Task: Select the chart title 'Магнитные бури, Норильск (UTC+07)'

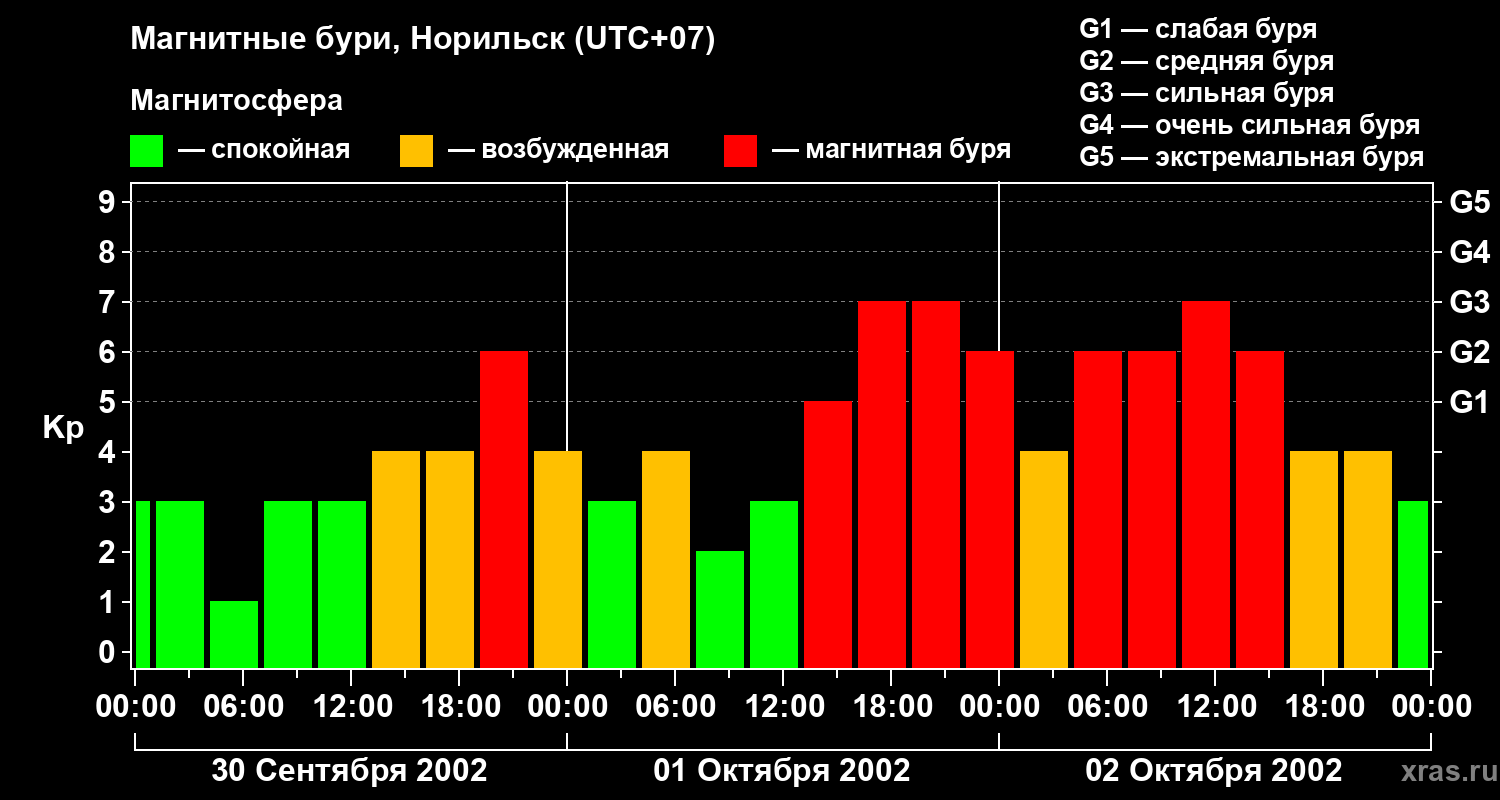Action: tap(423, 41)
